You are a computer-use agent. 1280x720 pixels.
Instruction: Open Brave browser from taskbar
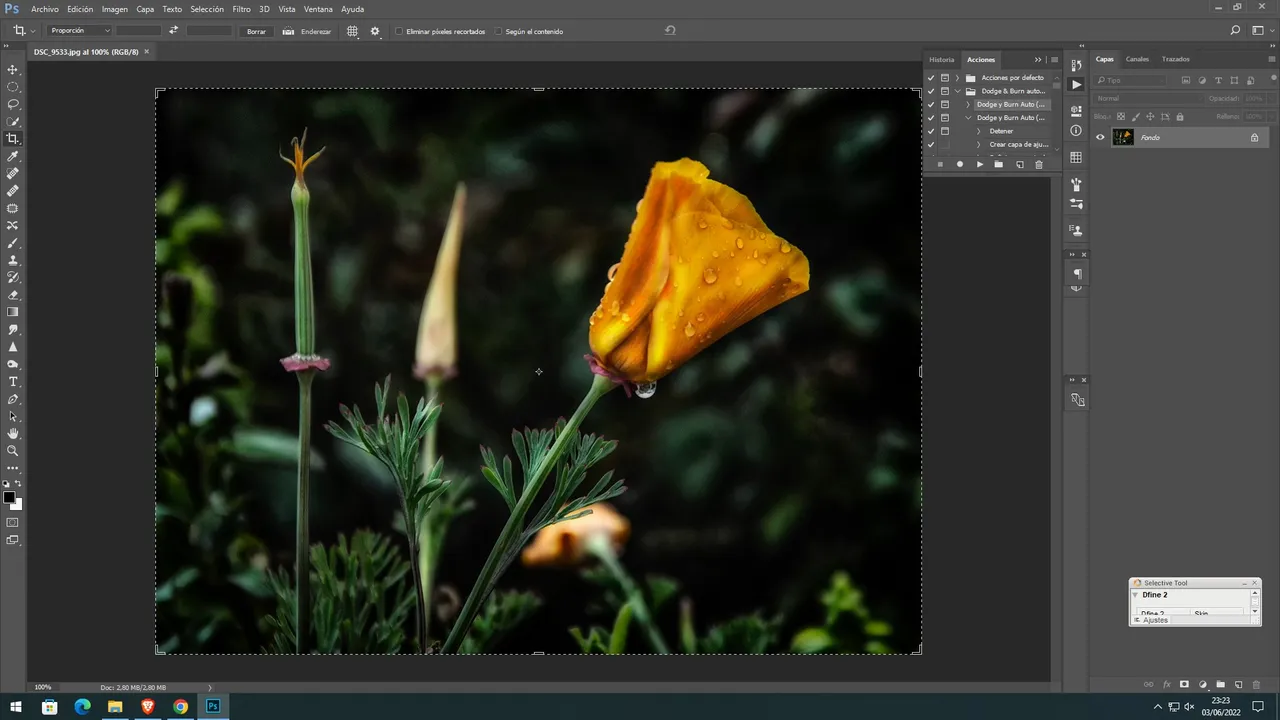click(x=147, y=707)
